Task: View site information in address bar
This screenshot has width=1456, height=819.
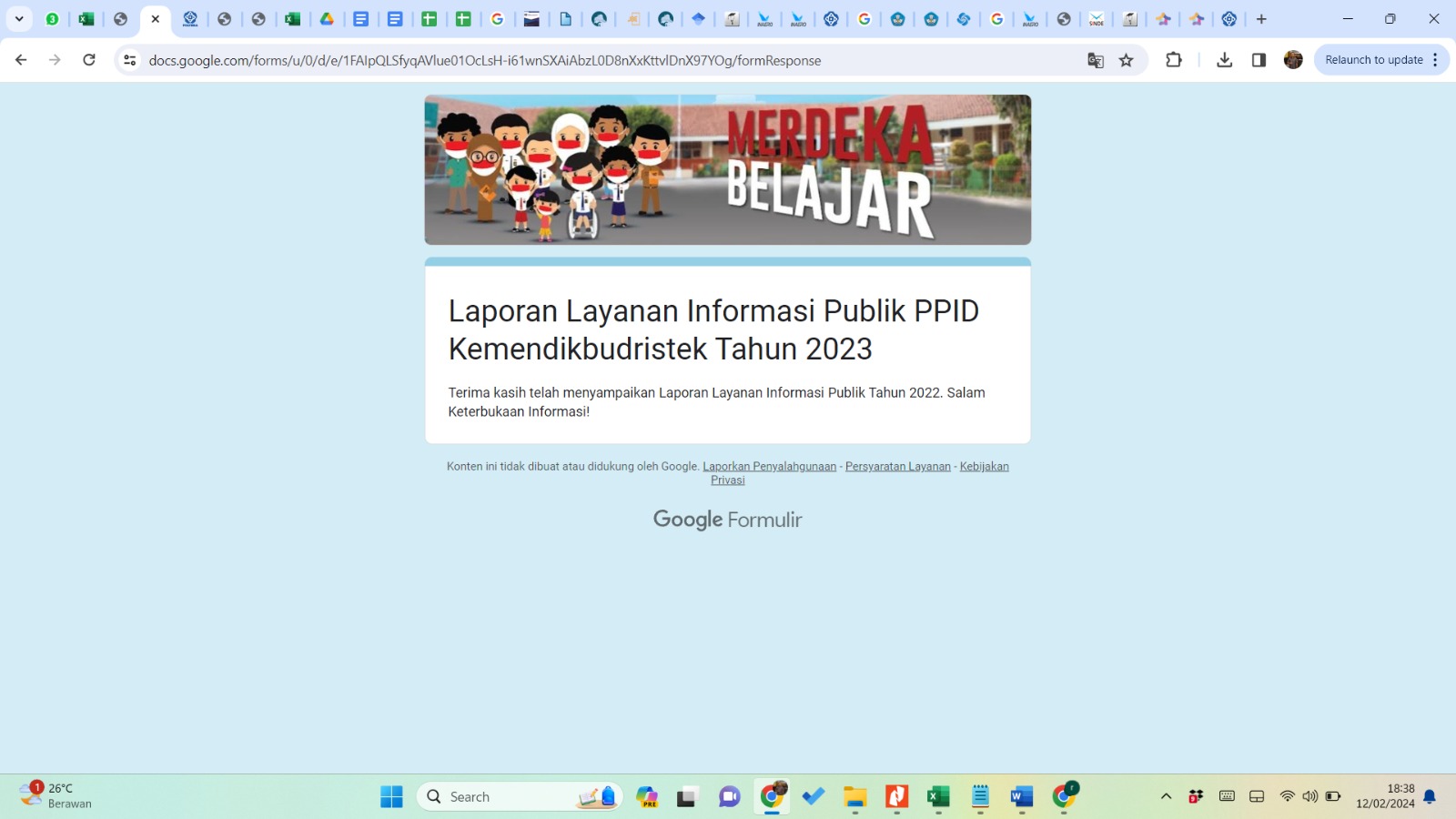Action: pos(130,60)
